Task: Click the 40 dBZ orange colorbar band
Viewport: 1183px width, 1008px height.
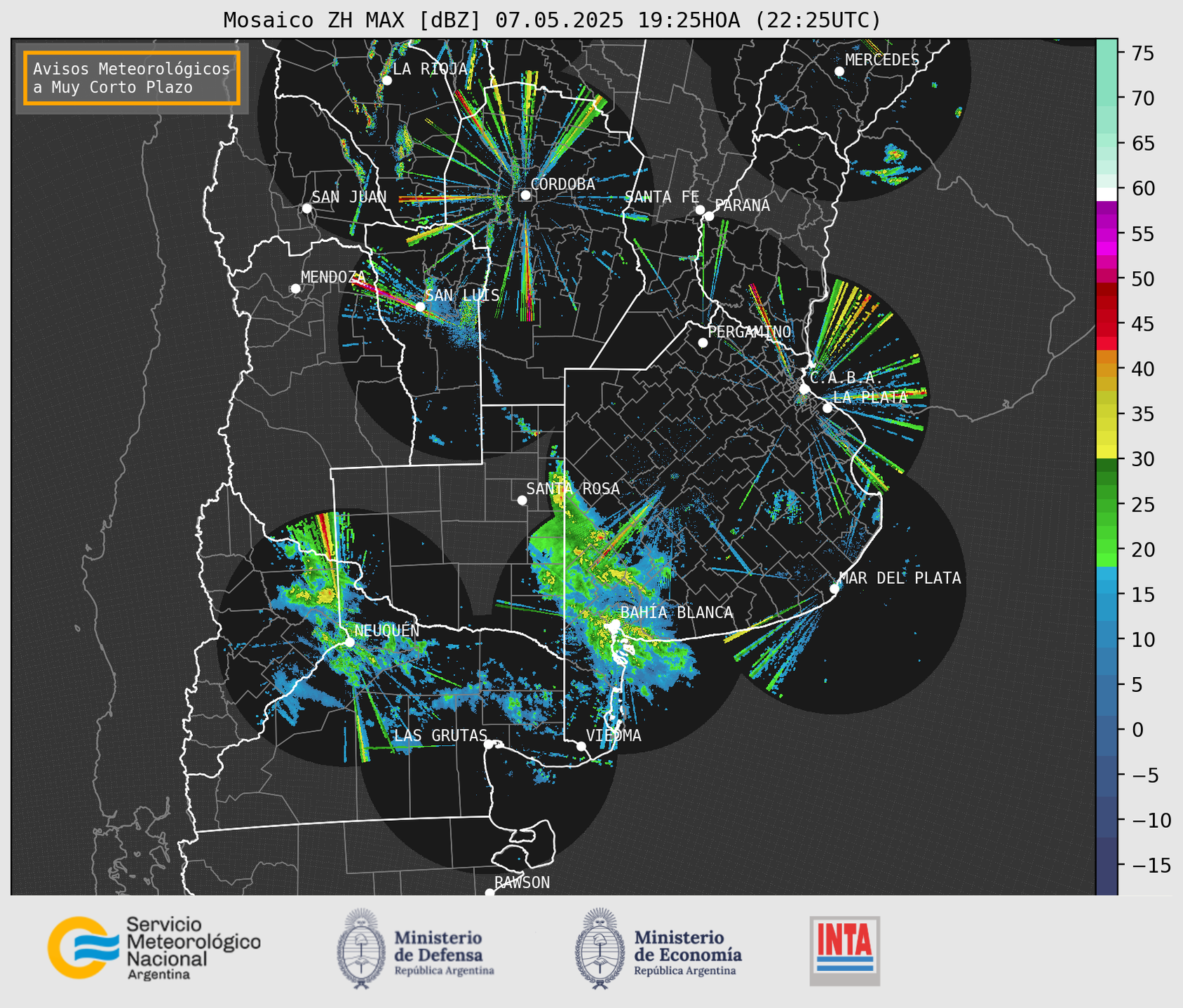Action: [1107, 369]
